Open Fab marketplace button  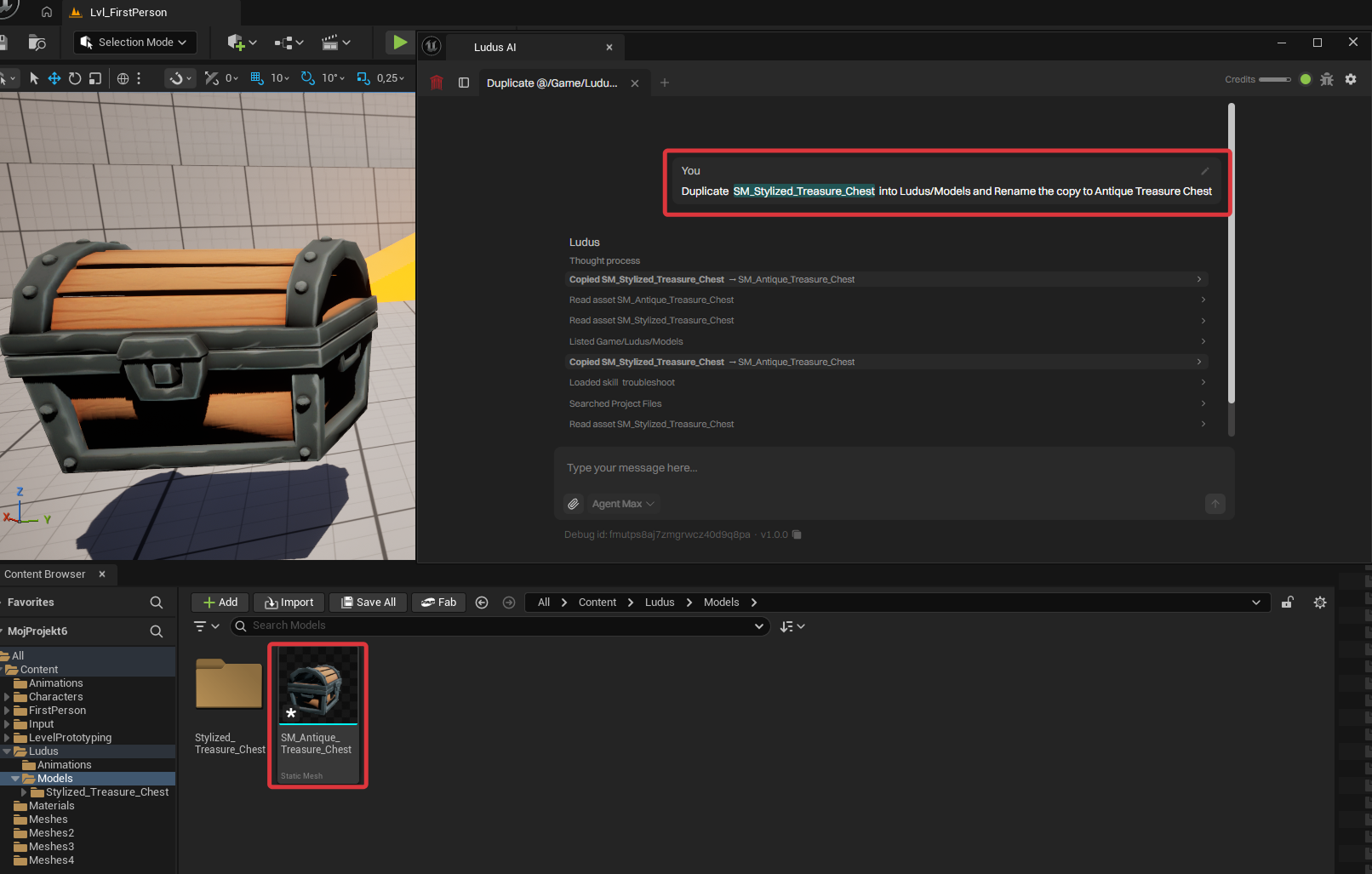pyautogui.click(x=438, y=603)
